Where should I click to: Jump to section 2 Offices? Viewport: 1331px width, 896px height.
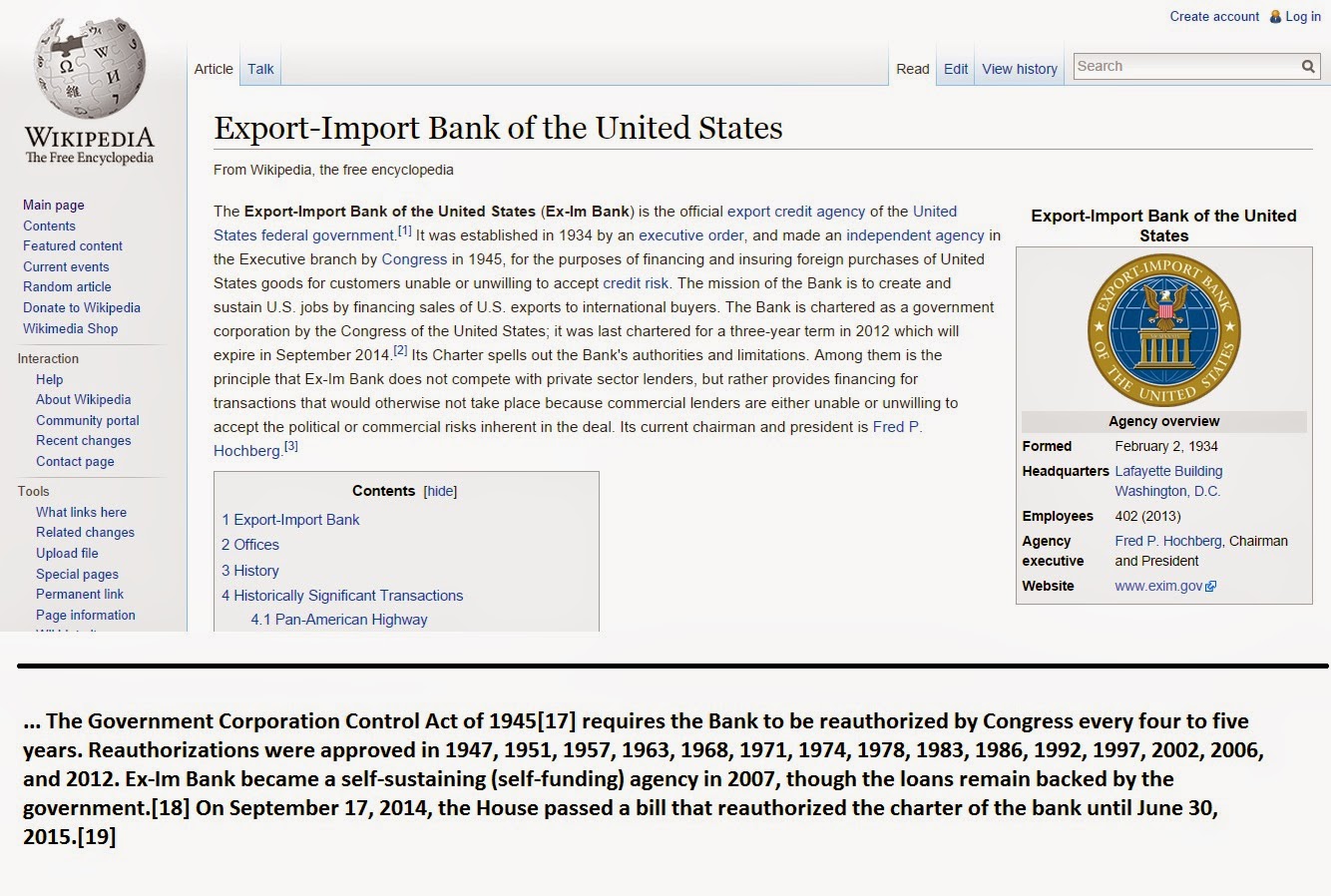point(250,545)
